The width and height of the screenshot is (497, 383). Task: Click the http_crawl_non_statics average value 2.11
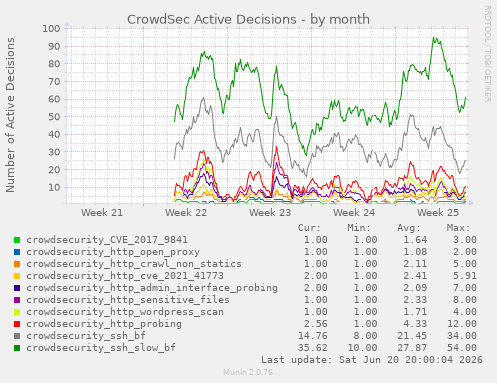coord(415,264)
